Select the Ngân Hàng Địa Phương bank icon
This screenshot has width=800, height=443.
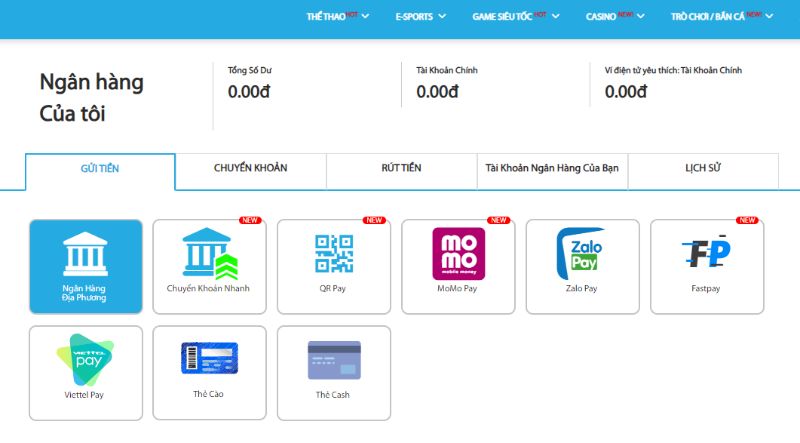tap(85, 254)
